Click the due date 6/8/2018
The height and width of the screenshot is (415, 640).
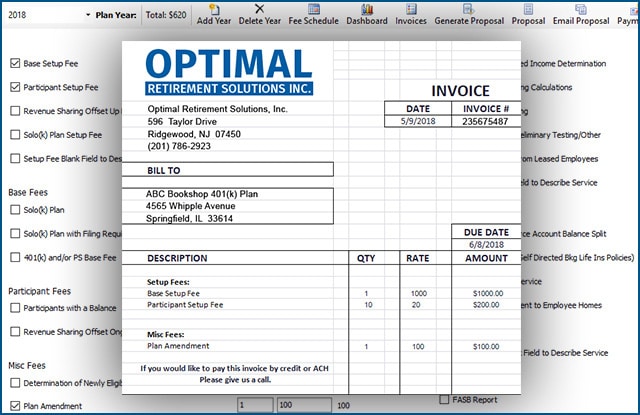(487, 244)
